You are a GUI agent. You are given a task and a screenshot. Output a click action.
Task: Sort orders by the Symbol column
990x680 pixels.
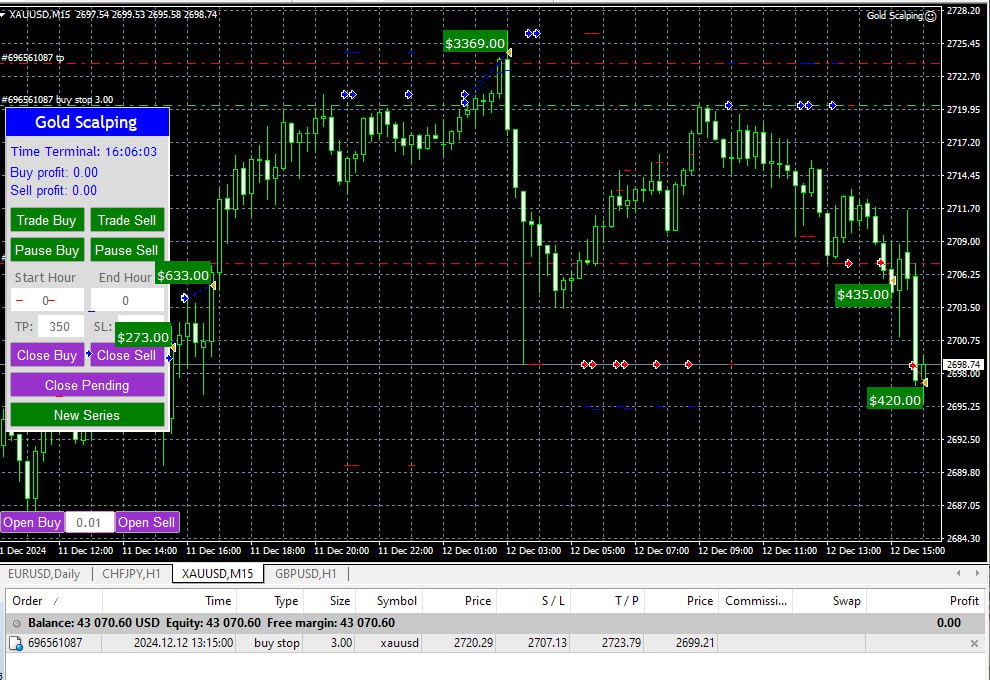click(388, 601)
